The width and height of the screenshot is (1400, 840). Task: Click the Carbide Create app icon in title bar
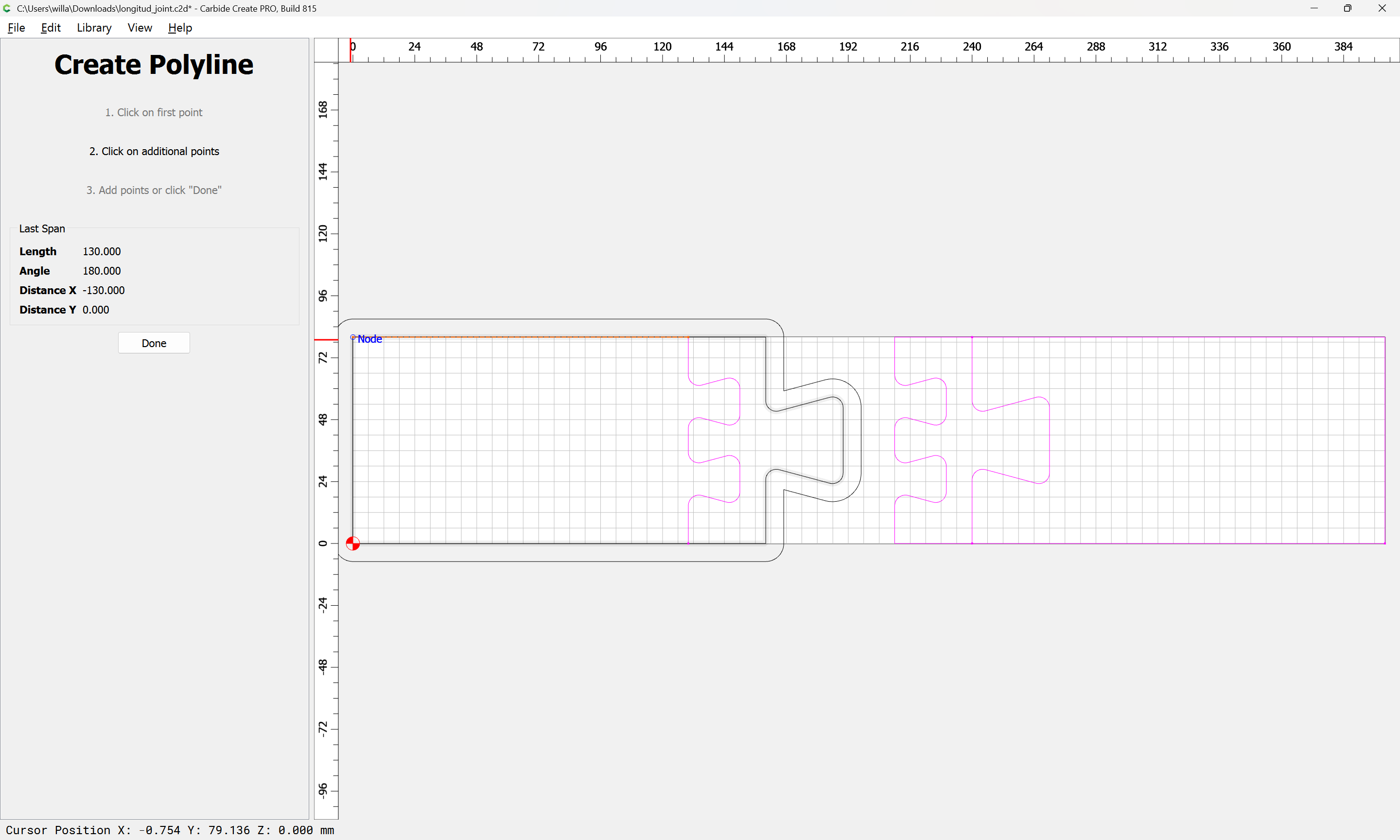(7, 8)
